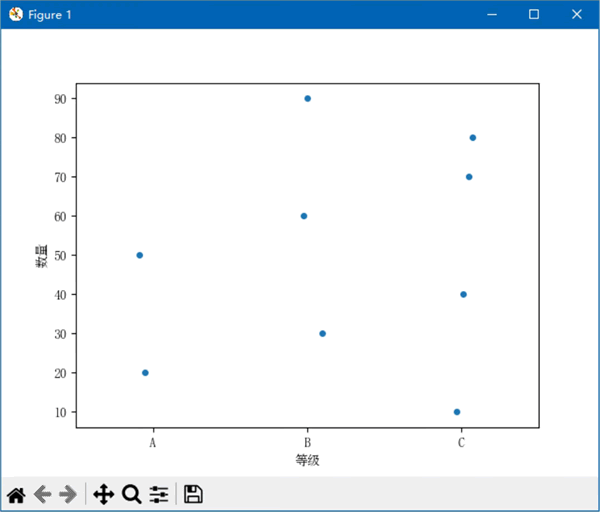600x512 pixels.
Task: Click the data point at A, 50
Action: coord(140,255)
